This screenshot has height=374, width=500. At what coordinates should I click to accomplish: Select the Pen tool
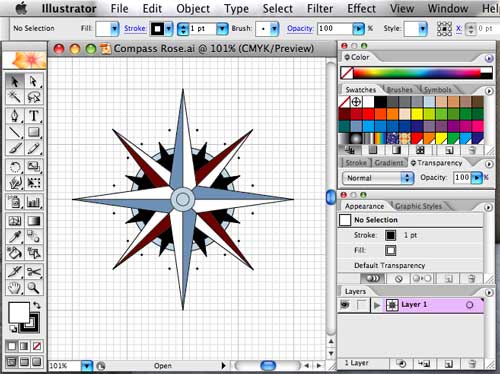(x=15, y=116)
